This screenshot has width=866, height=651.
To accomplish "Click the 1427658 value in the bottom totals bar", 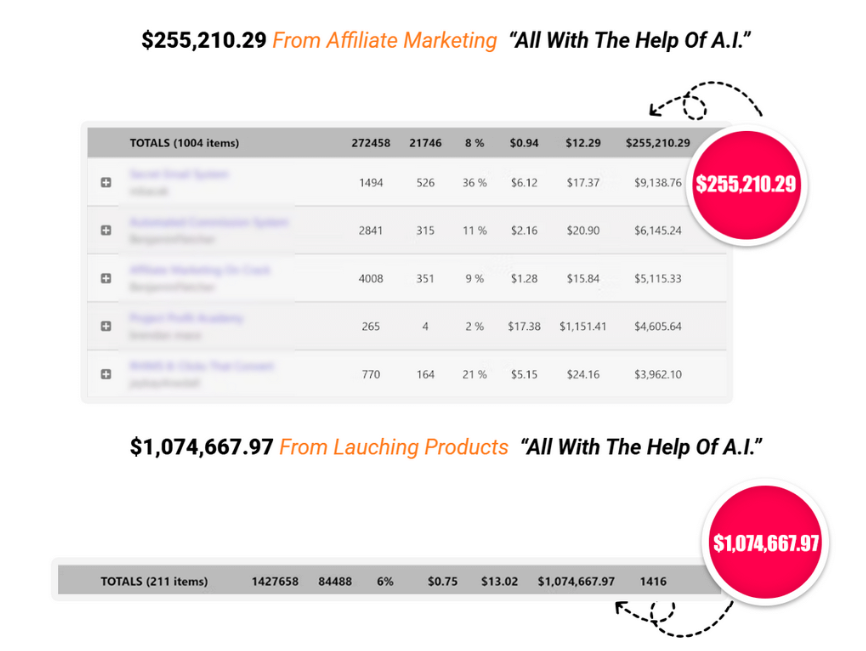I will 275,581.
